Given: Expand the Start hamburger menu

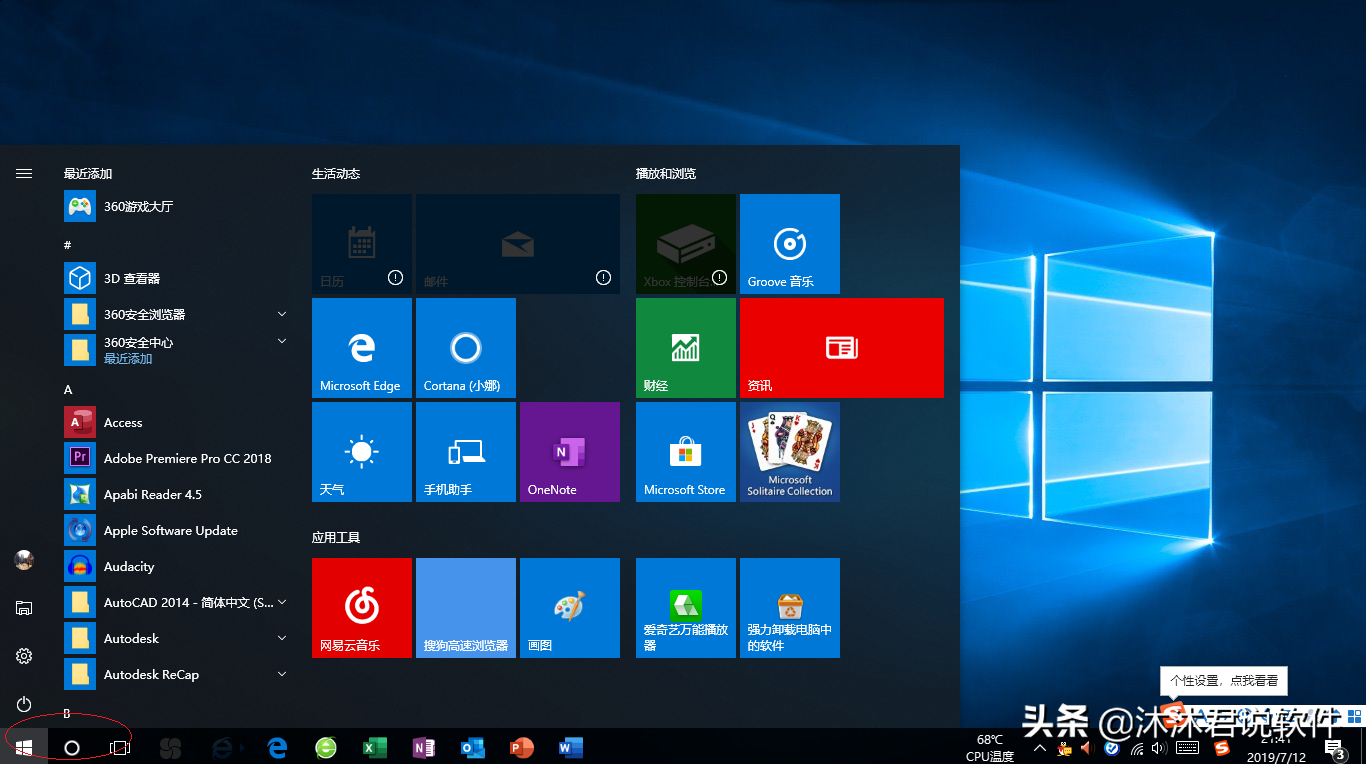Looking at the screenshot, I should pyautogui.click(x=24, y=173).
